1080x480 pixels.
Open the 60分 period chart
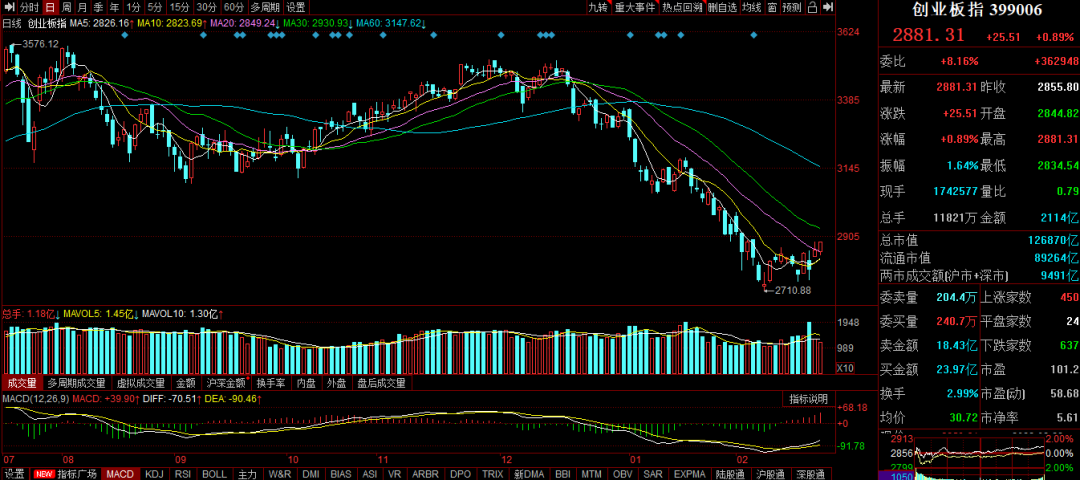233,8
